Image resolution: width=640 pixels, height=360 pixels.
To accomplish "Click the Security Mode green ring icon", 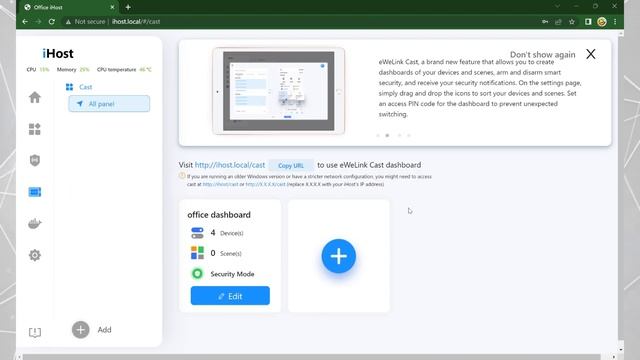I will point(197,273).
